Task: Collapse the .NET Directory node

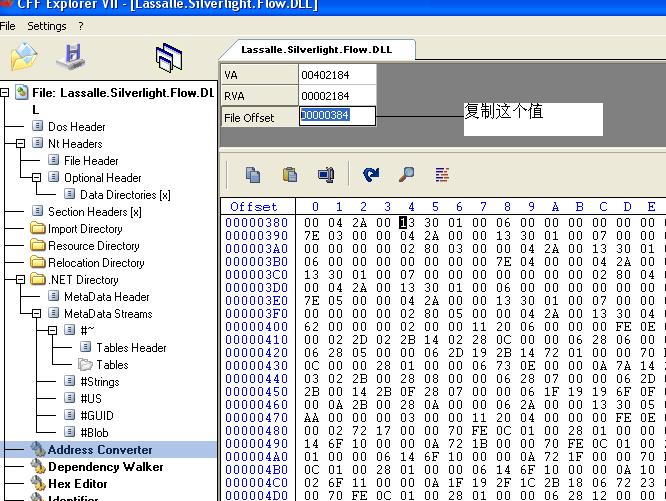Action: pos(20,279)
